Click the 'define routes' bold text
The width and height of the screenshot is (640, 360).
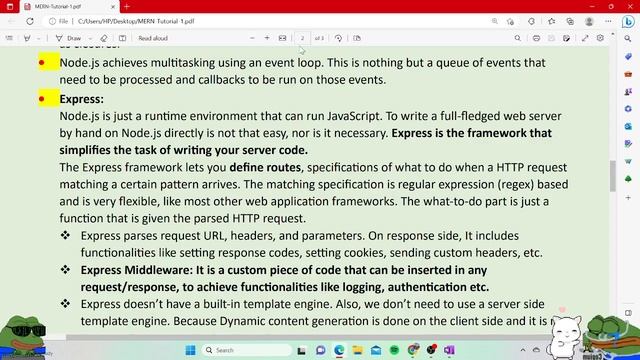pos(265,167)
